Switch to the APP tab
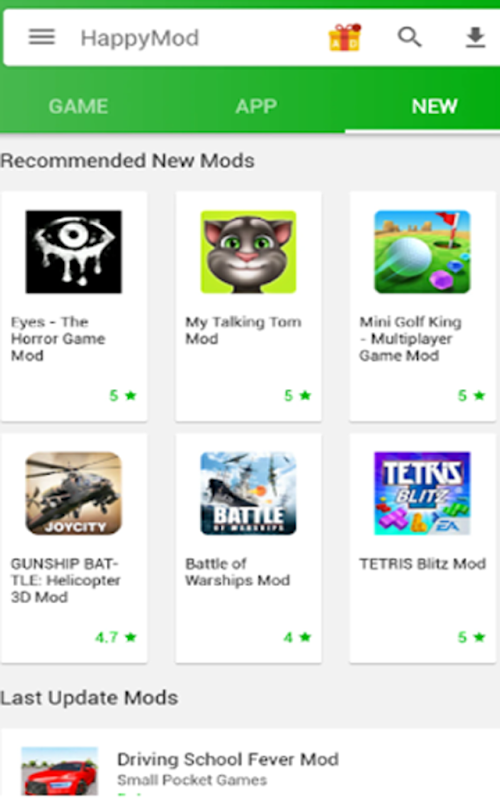500x800 pixels. click(x=256, y=107)
